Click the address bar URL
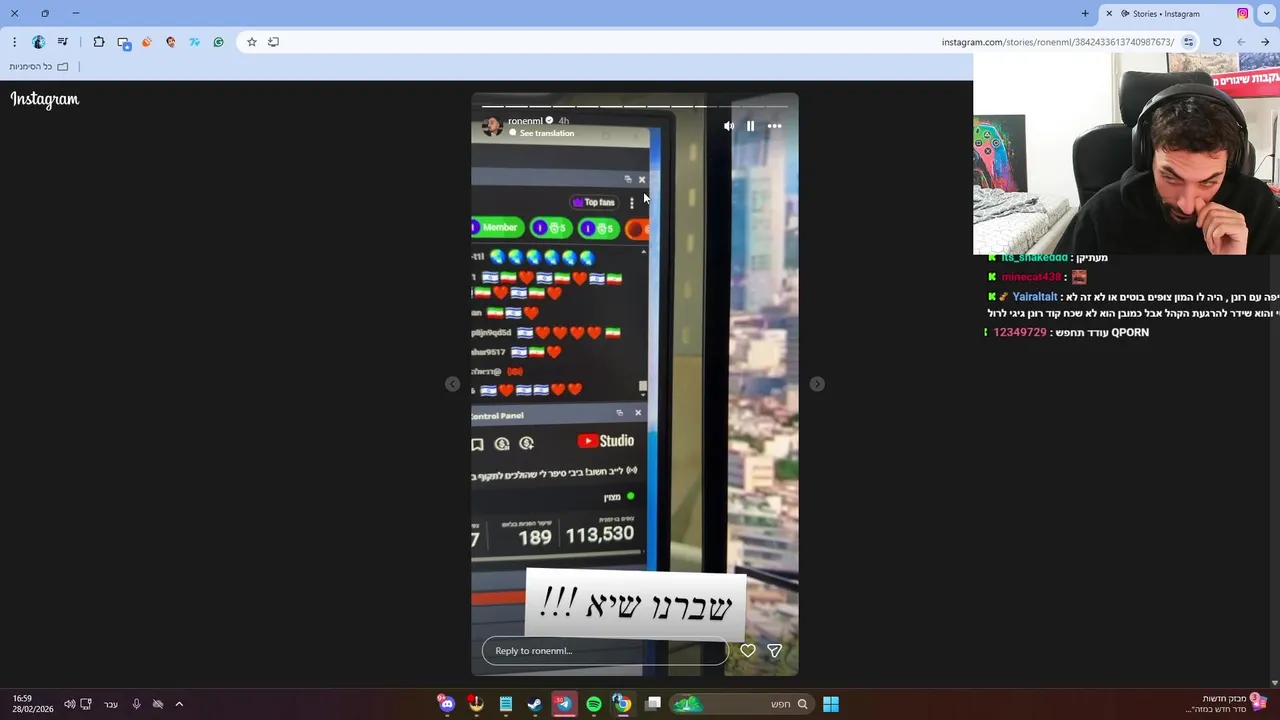Screen dimensions: 1280x720 click(x=1057, y=42)
